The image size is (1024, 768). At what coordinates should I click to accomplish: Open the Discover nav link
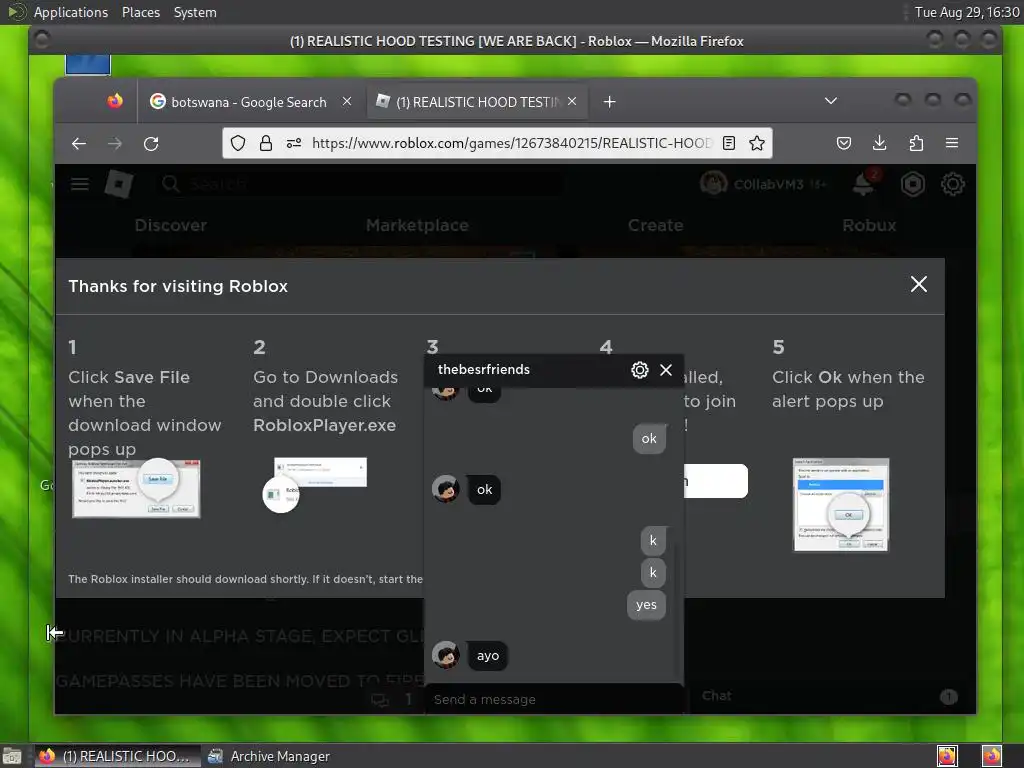170,225
